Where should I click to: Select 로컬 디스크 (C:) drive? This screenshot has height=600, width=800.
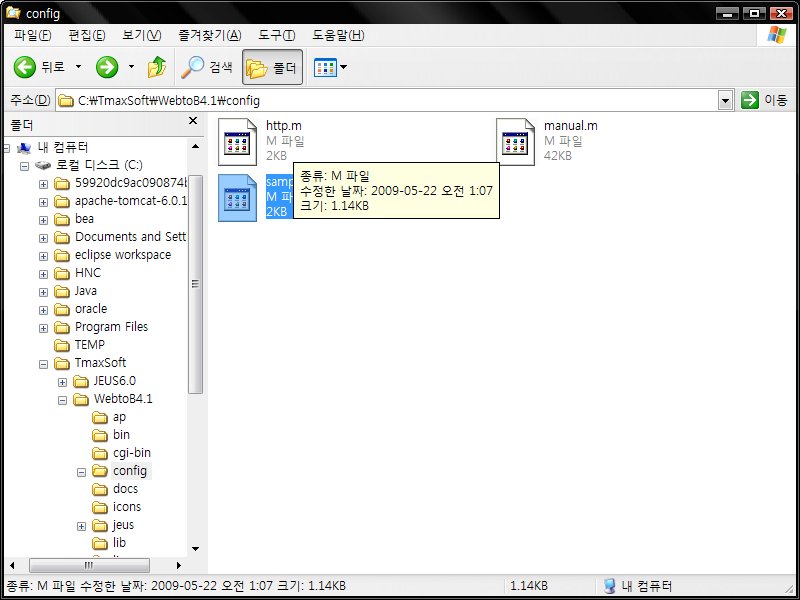[x=99, y=165]
